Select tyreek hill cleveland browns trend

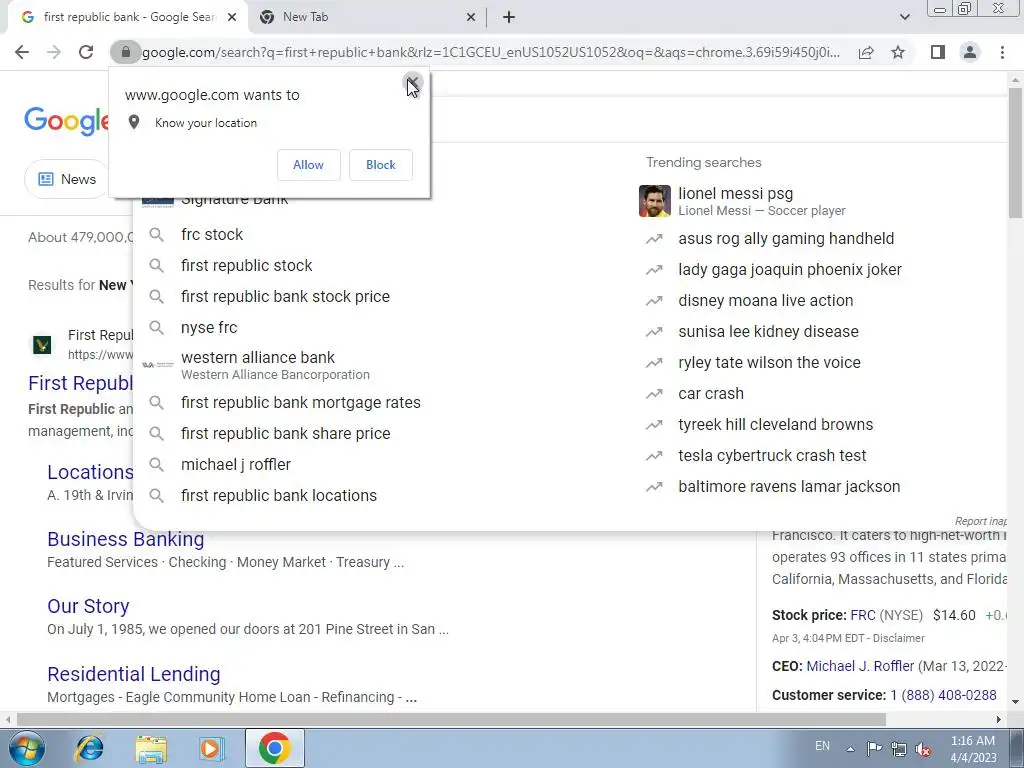[775, 424]
